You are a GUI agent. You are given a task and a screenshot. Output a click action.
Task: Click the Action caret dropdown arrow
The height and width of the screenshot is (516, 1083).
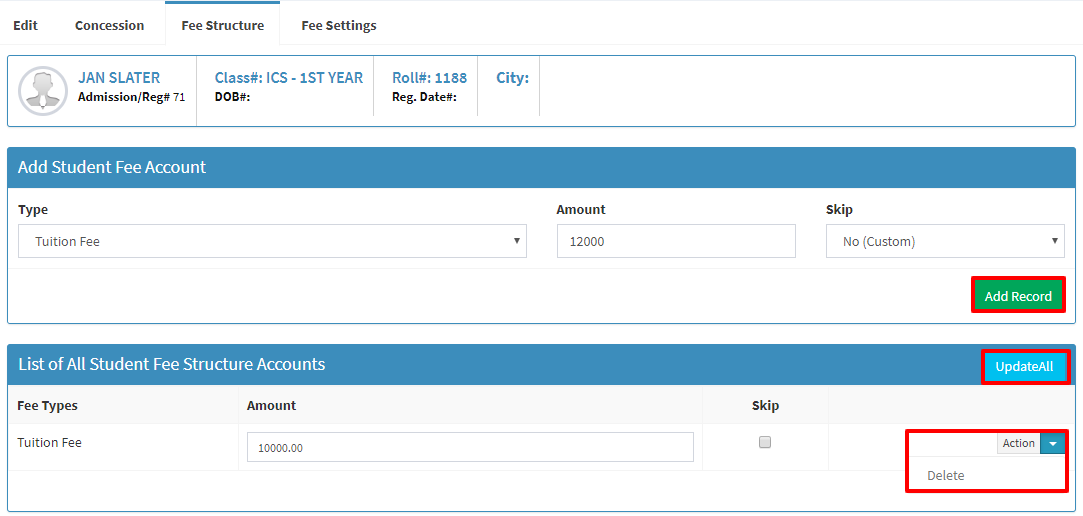[x=1052, y=443]
